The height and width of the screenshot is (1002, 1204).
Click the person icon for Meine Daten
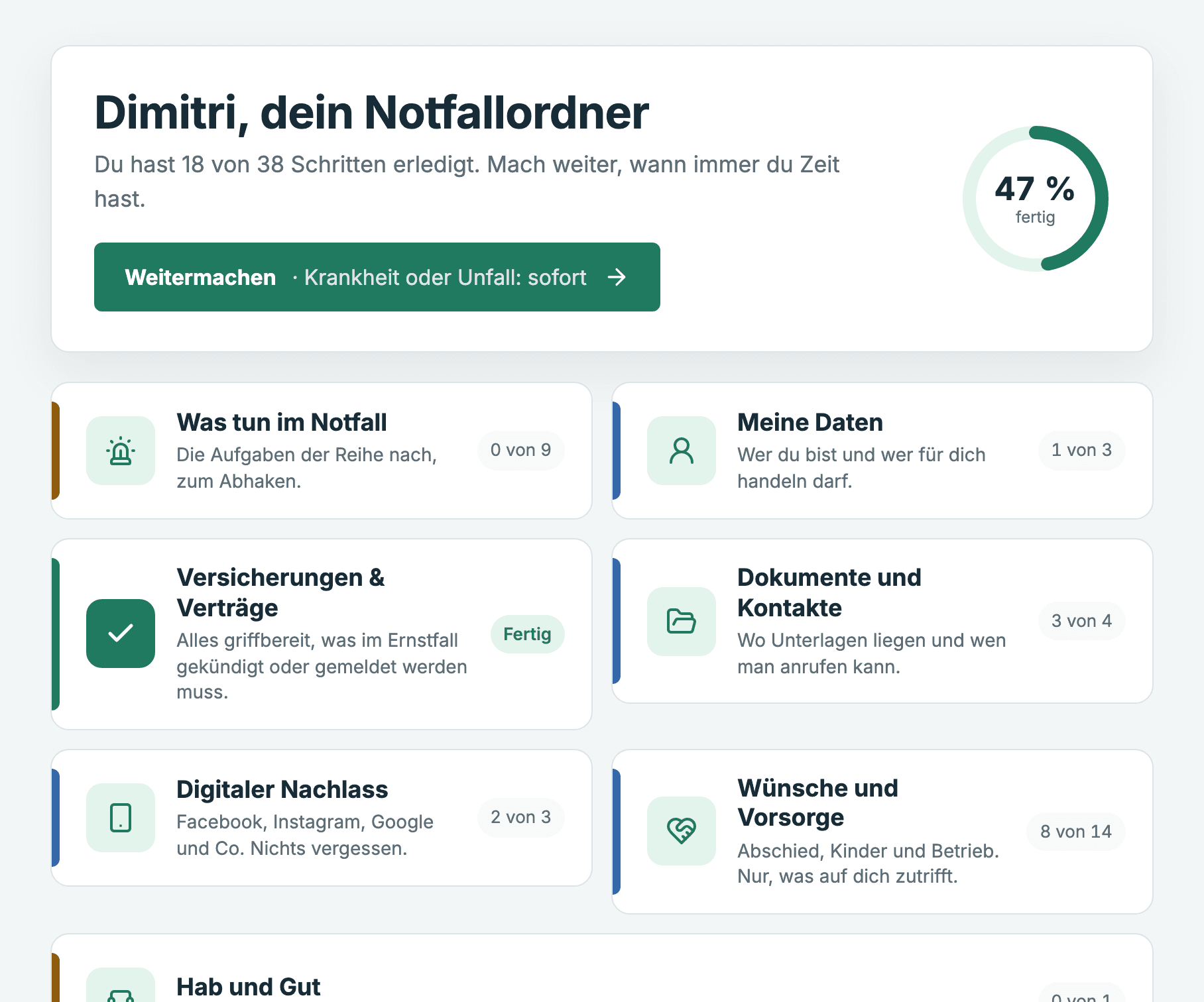point(682,451)
